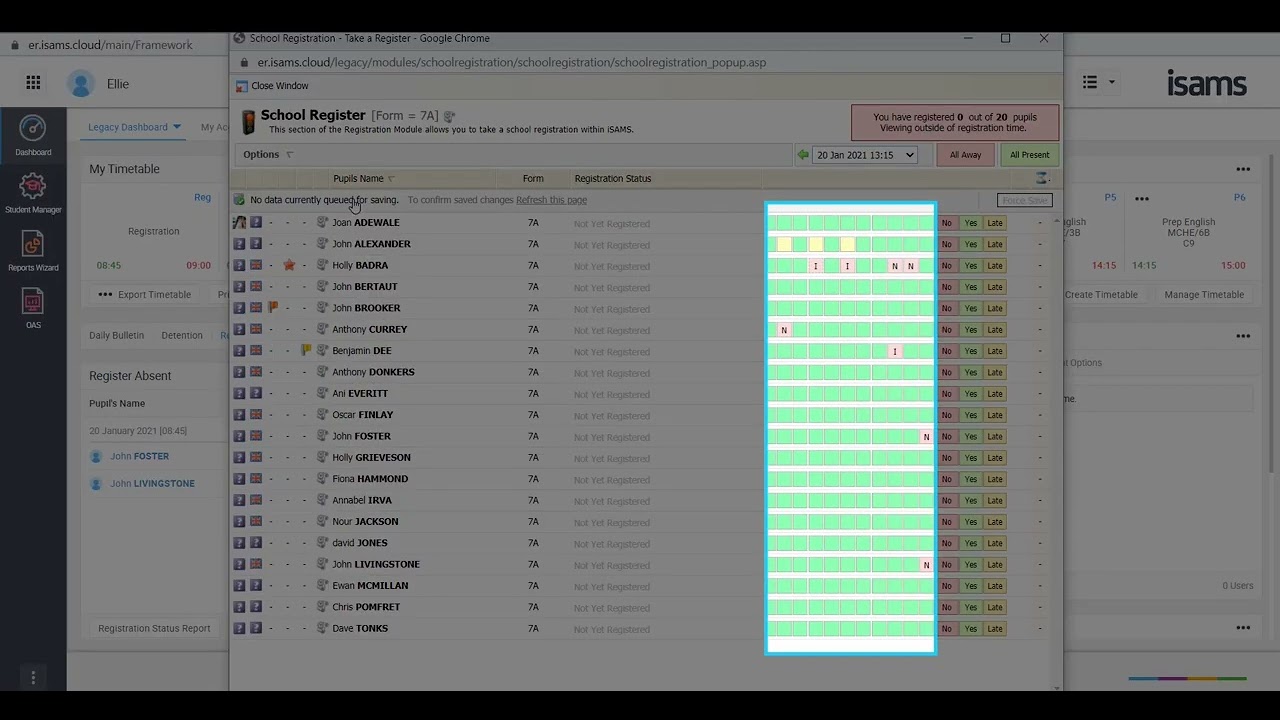Open the Detention tab

point(182,335)
